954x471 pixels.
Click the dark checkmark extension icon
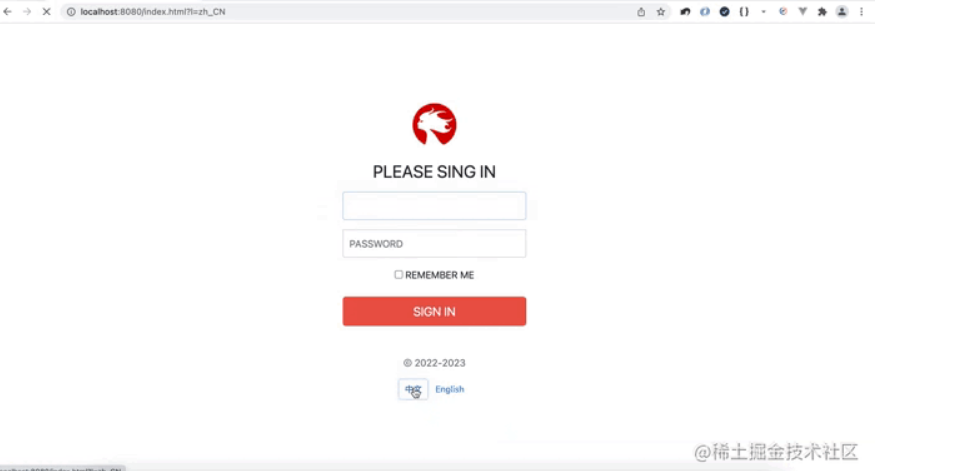click(724, 12)
